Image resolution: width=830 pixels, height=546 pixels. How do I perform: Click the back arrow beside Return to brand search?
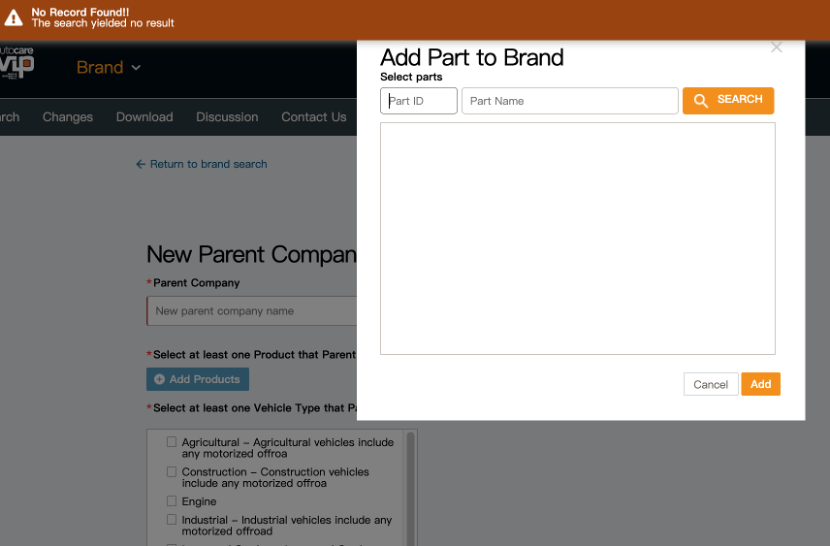pyautogui.click(x=141, y=164)
